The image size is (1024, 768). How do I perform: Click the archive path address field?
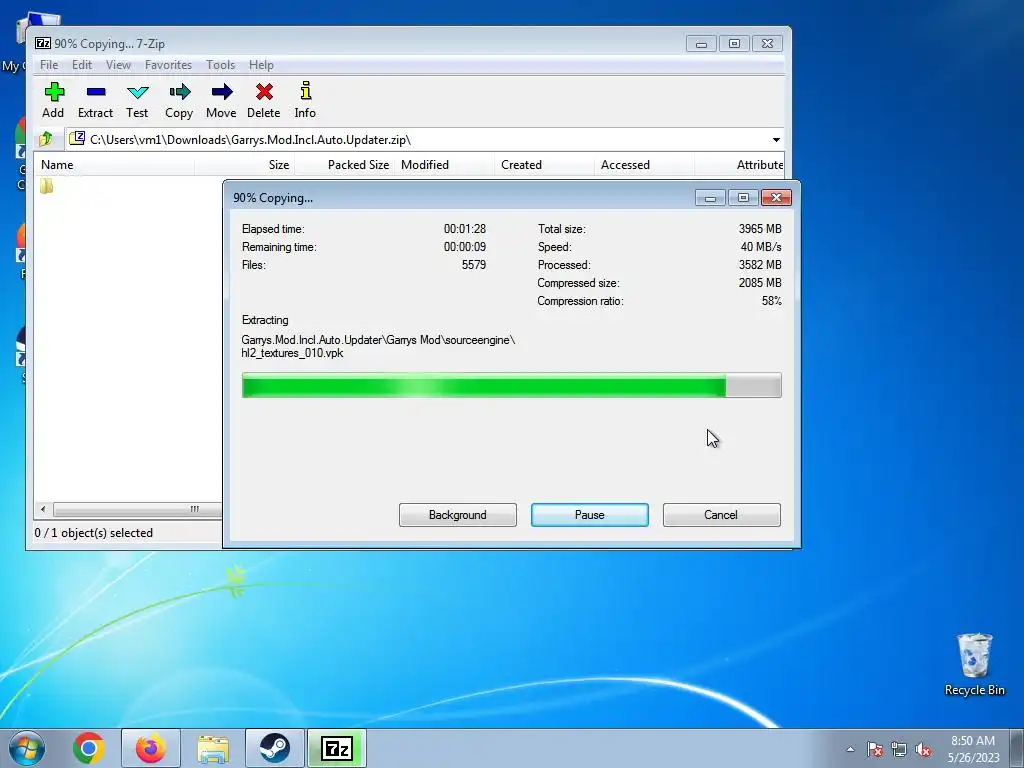[x=418, y=139]
